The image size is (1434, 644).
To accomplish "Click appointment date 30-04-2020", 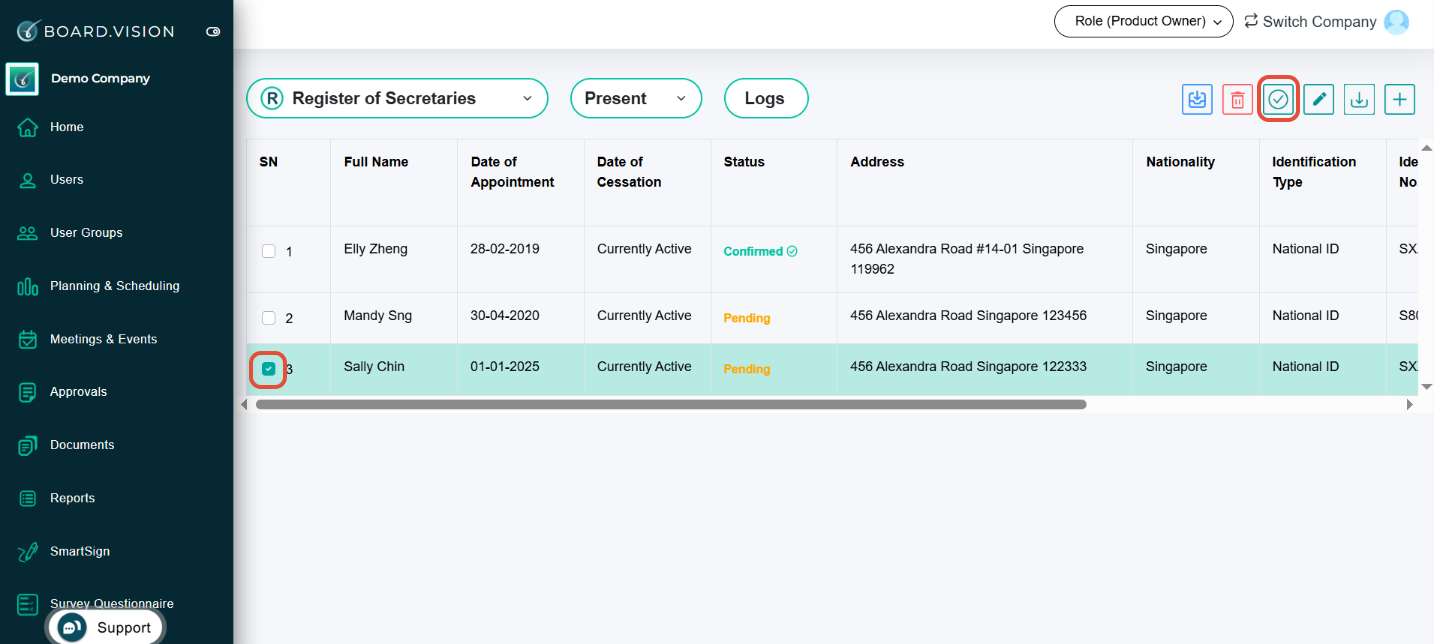I will 505,316.
